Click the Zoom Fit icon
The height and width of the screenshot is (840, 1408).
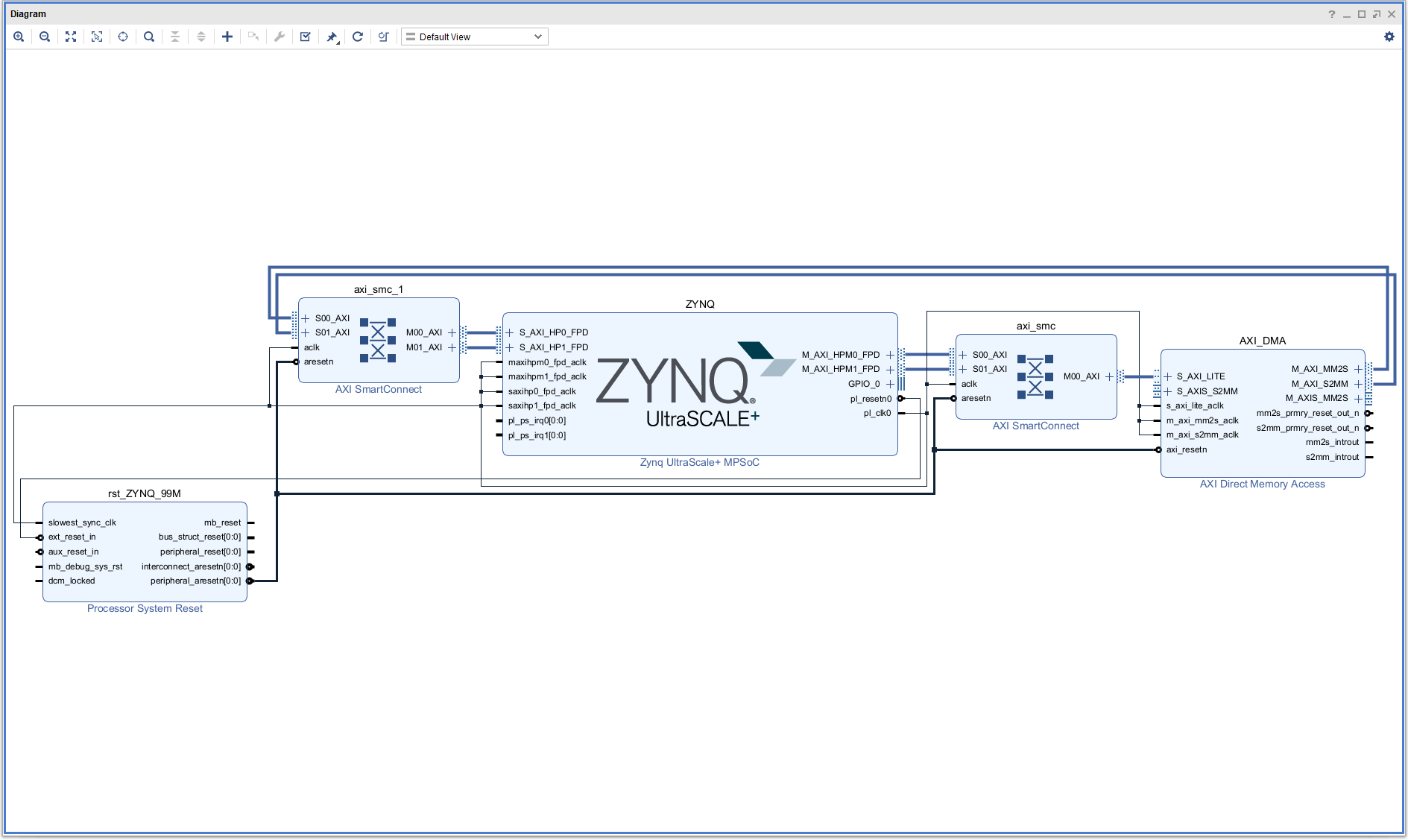coord(71,37)
